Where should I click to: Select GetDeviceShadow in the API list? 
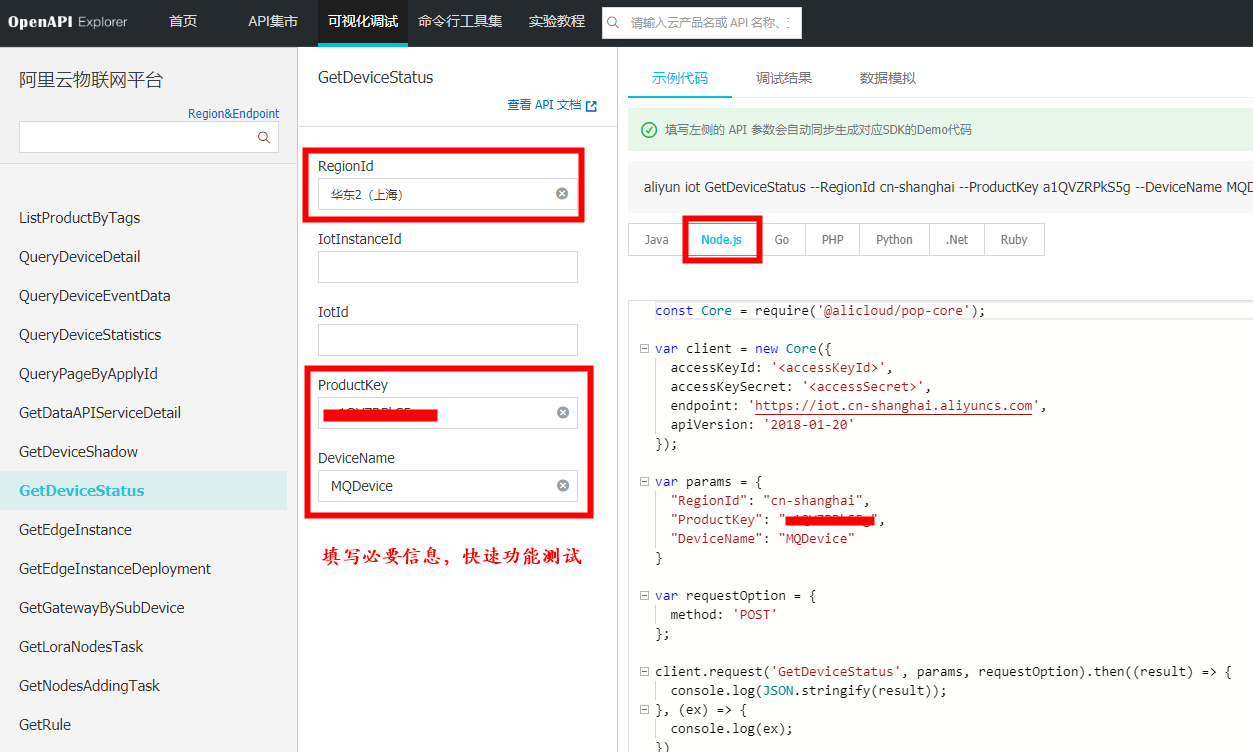pyautogui.click(x=78, y=452)
